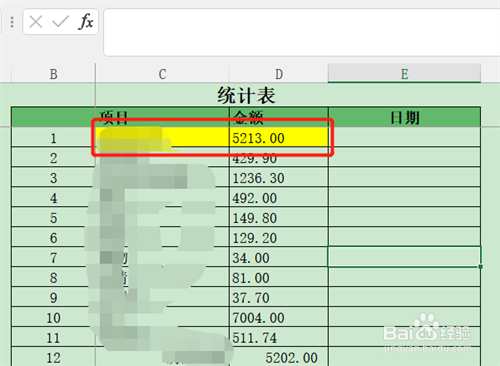Click the cell with value 511.74
Screen dimensions: 500x366
(x=279, y=338)
